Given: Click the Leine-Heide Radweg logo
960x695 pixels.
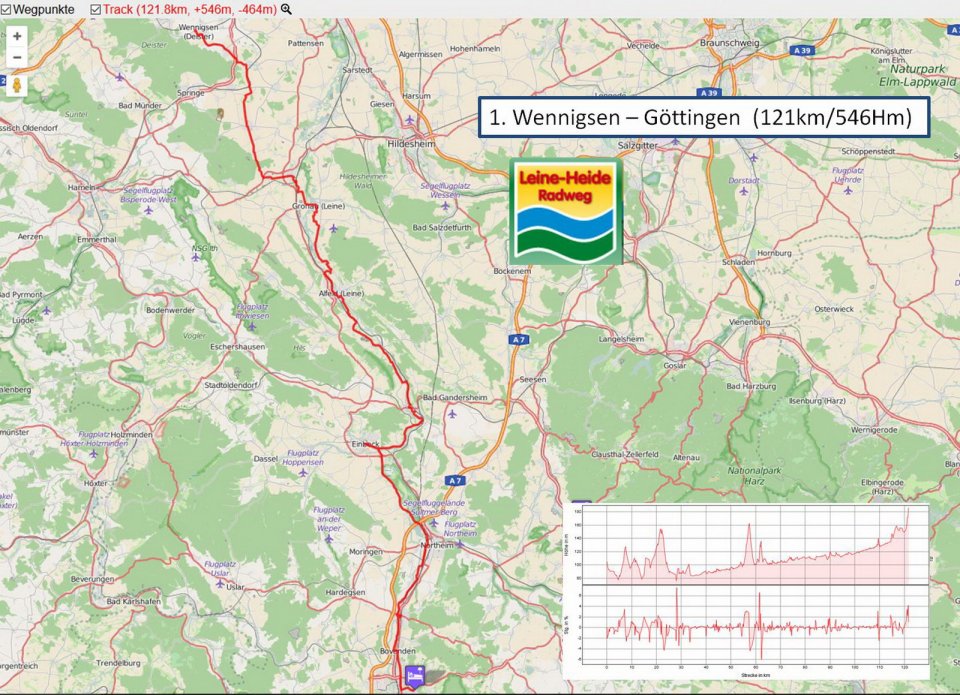Looking at the screenshot, I should point(566,211).
